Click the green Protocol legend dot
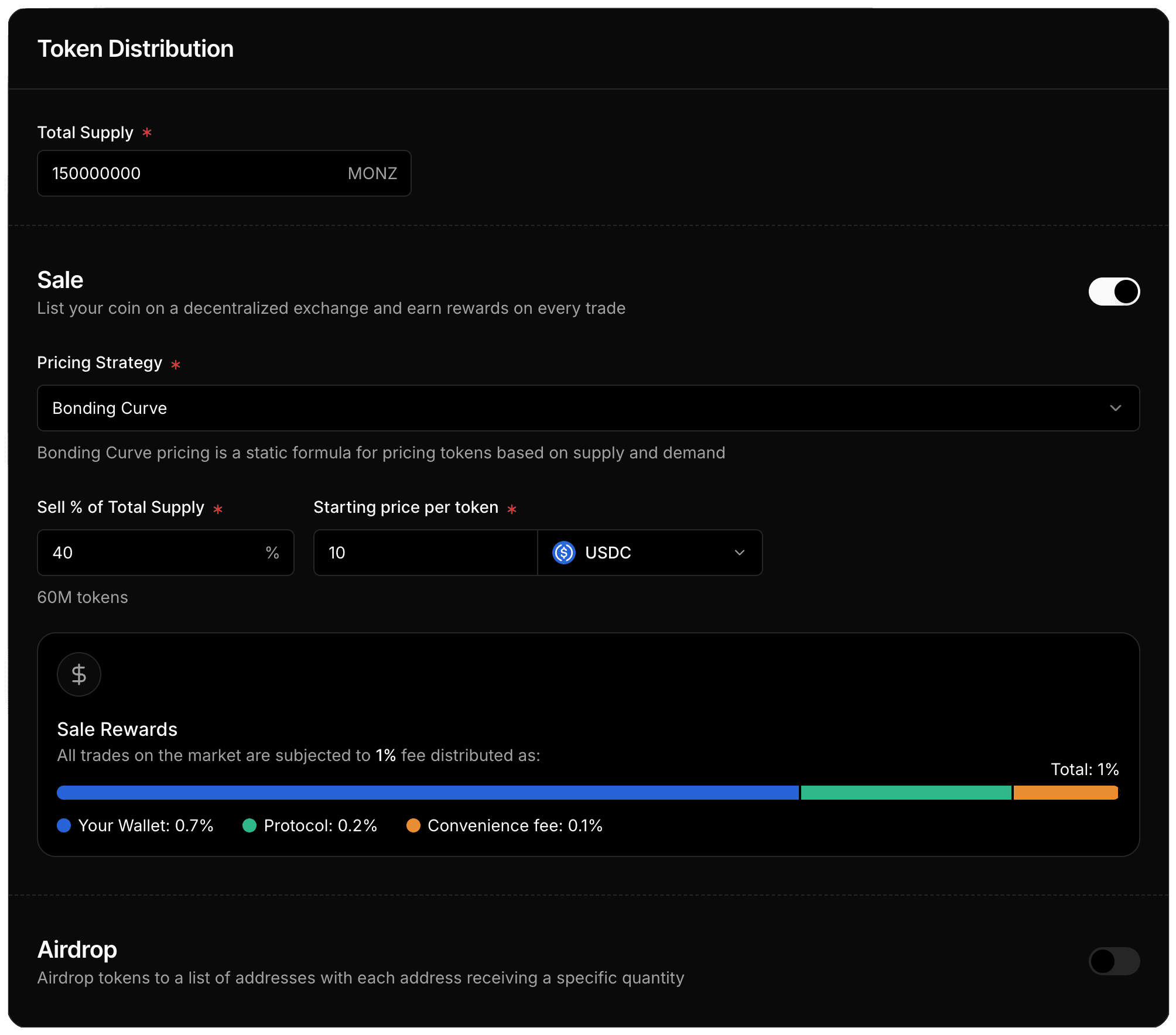1176x1035 pixels. point(249,825)
